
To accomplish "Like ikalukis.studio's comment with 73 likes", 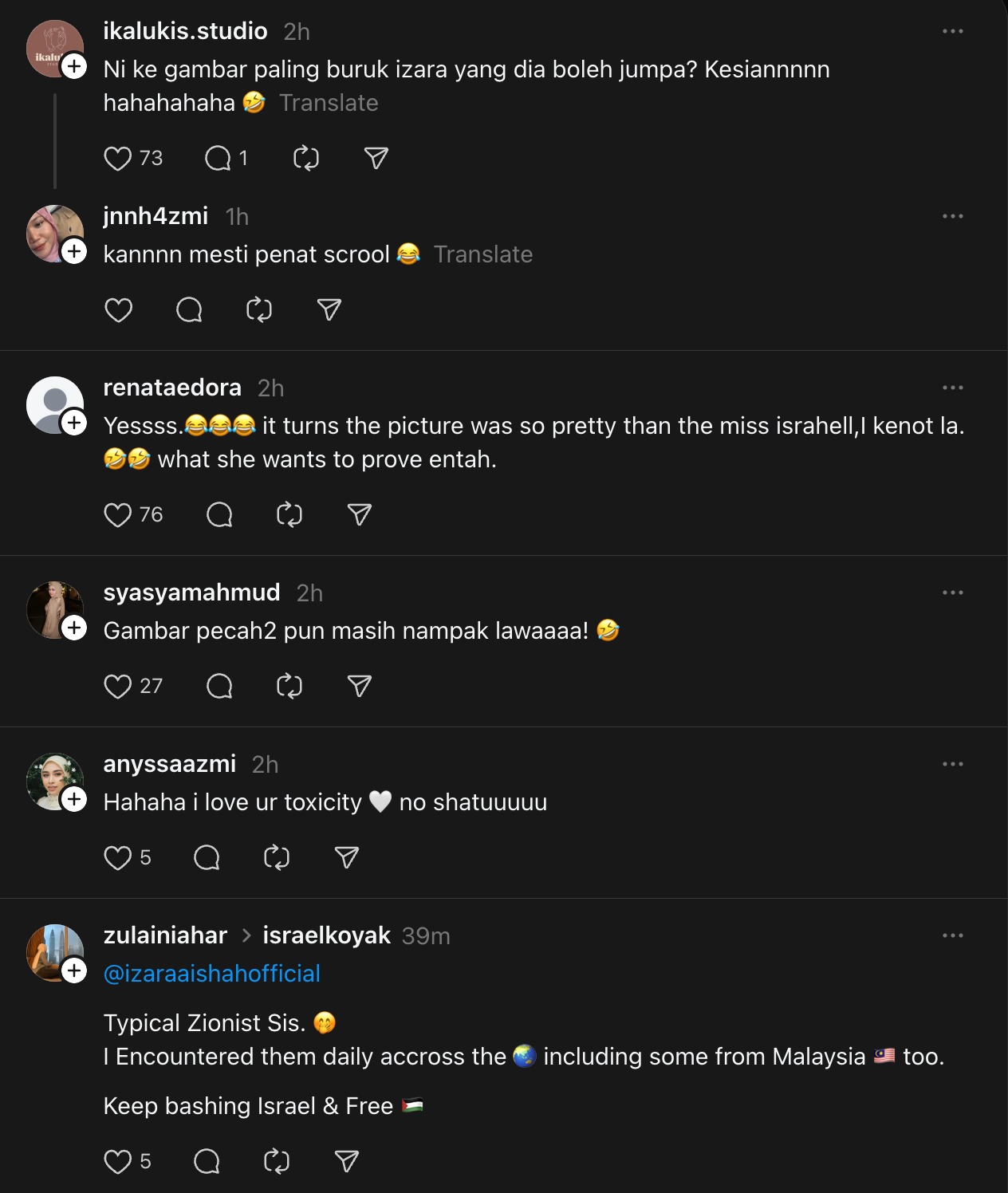I will click(118, 159).
